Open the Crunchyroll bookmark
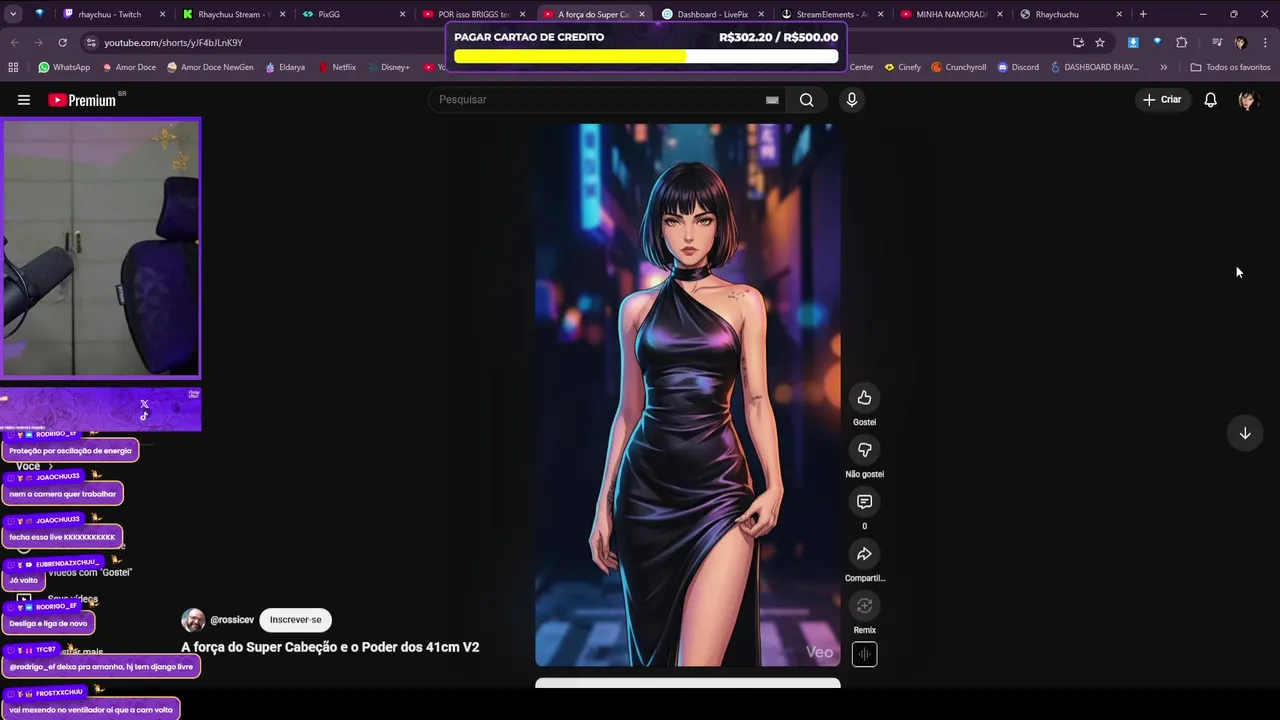The image size is (1280, 720). point(959,67)
